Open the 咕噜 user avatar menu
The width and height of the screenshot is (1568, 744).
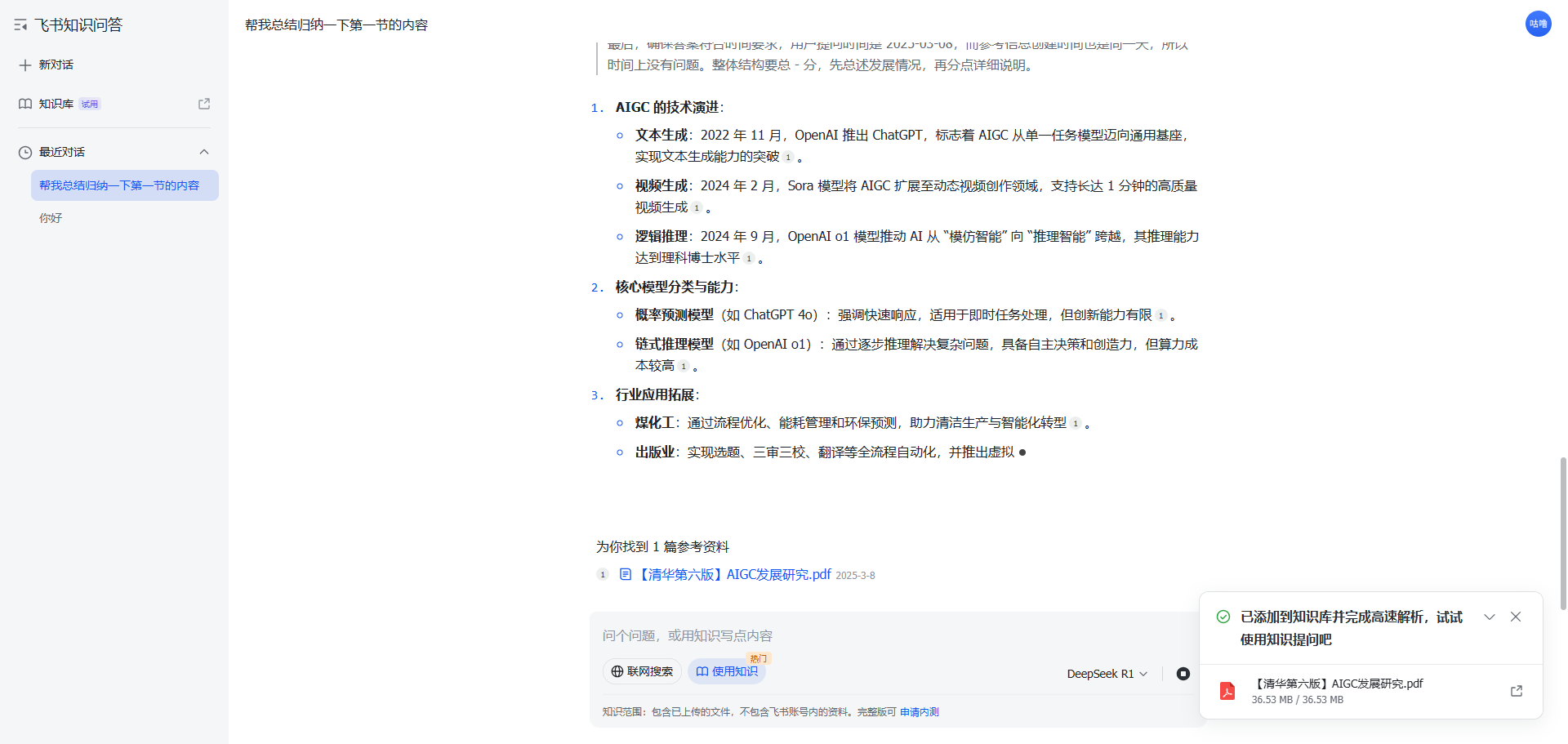tap(1538, 24)
